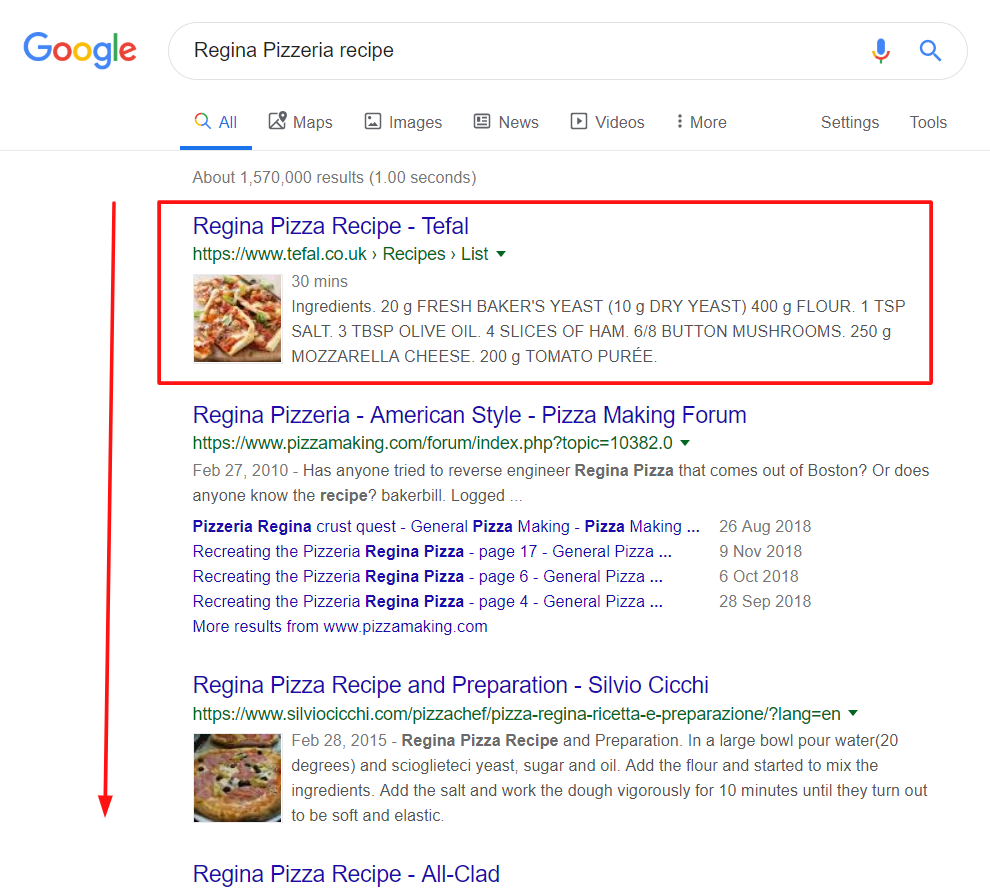The image size is (990, 896).
Task: Open Recreating the Pizzeria Regina Pizza page 4
Action: 428,602
